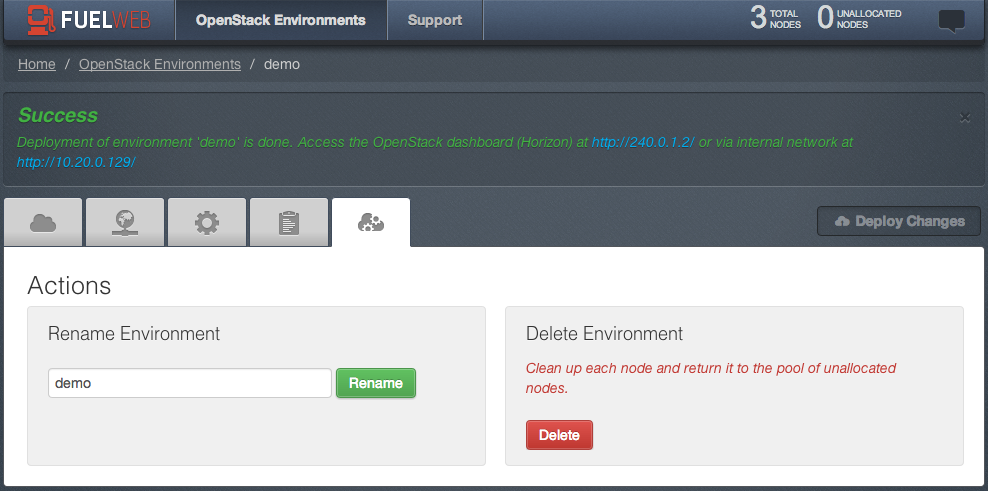This screenshot has height=491, width=988.
Task: Click the red Delete button
Action: (x=559, y=435)
